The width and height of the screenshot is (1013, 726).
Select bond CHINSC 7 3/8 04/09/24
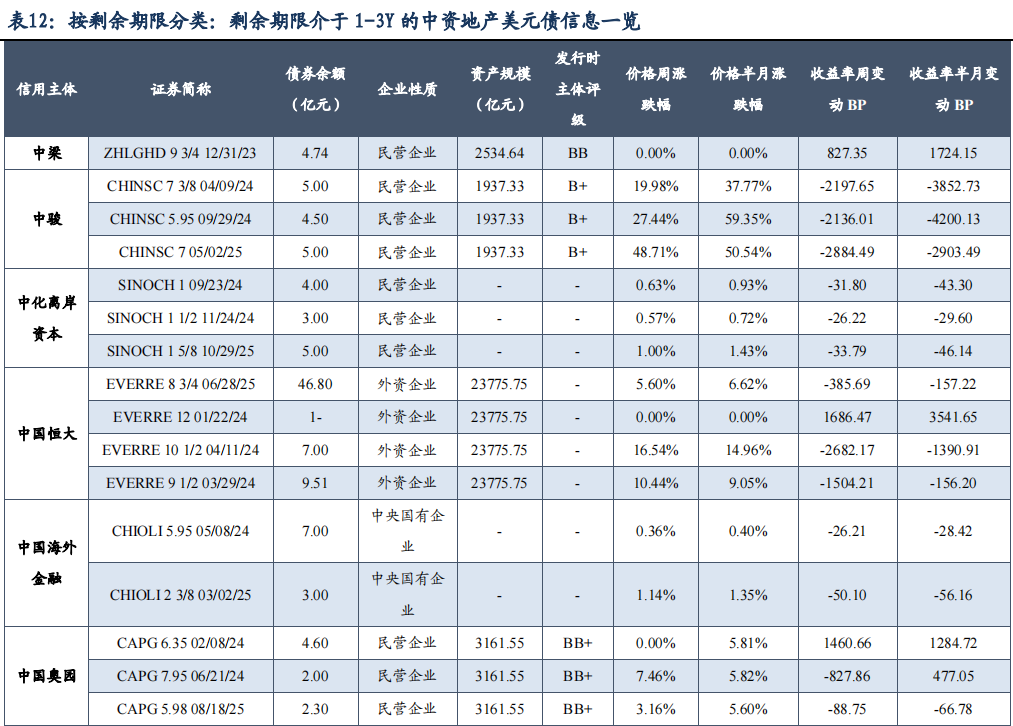[x=180, y=186]
